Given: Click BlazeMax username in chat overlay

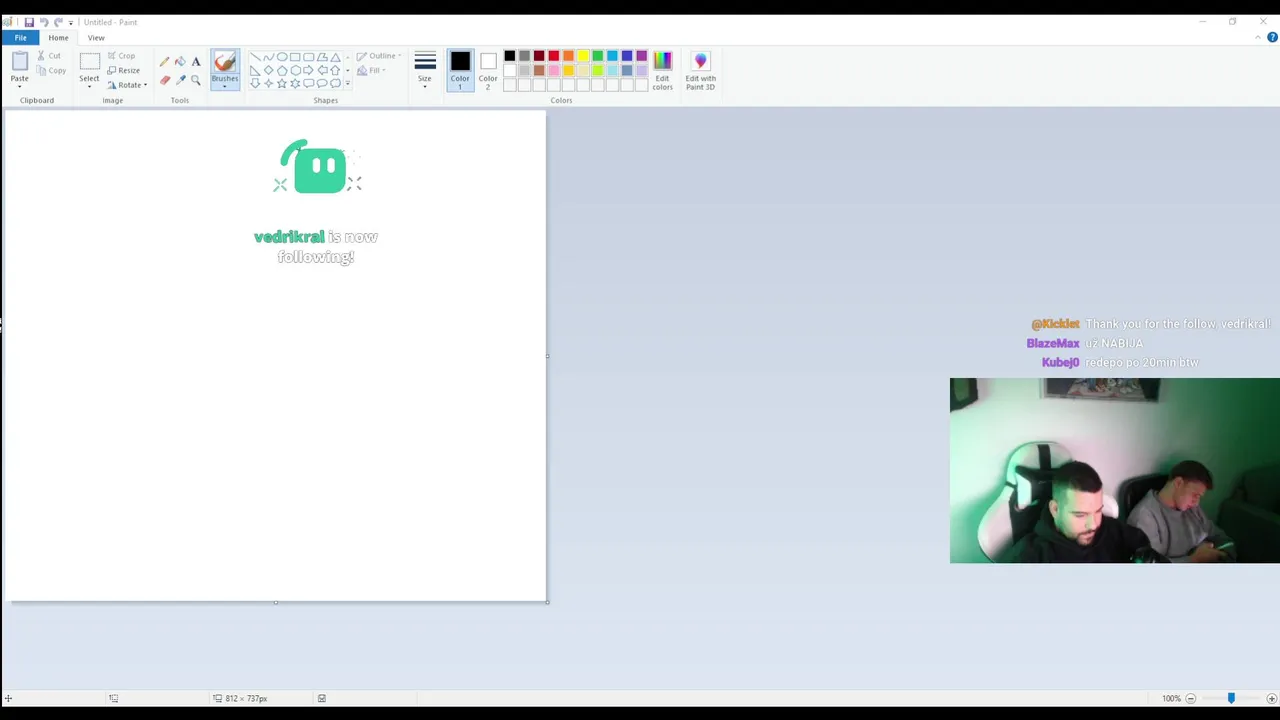Looking at the screenshot, I should [x=1053, y=343].
